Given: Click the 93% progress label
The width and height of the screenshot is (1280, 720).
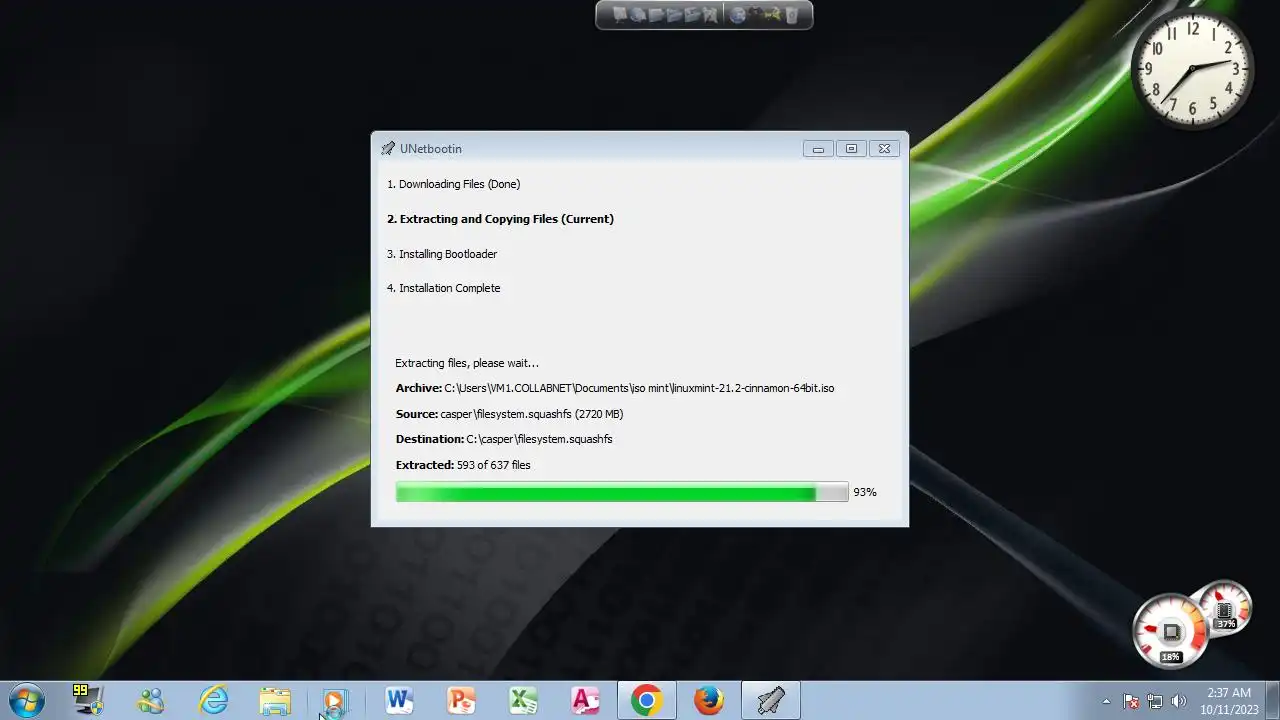Looking at the screenshot, I should (865, 492).
